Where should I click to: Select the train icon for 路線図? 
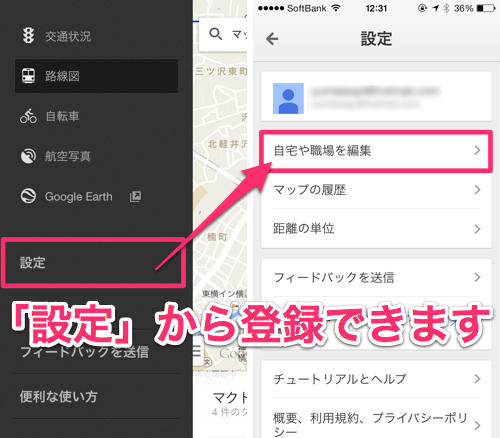click(28, 76)
